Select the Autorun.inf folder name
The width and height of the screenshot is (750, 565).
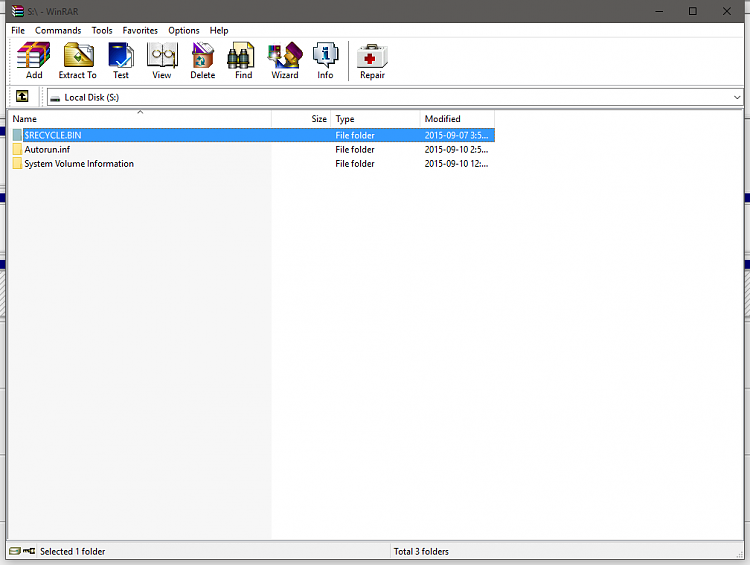47,149
